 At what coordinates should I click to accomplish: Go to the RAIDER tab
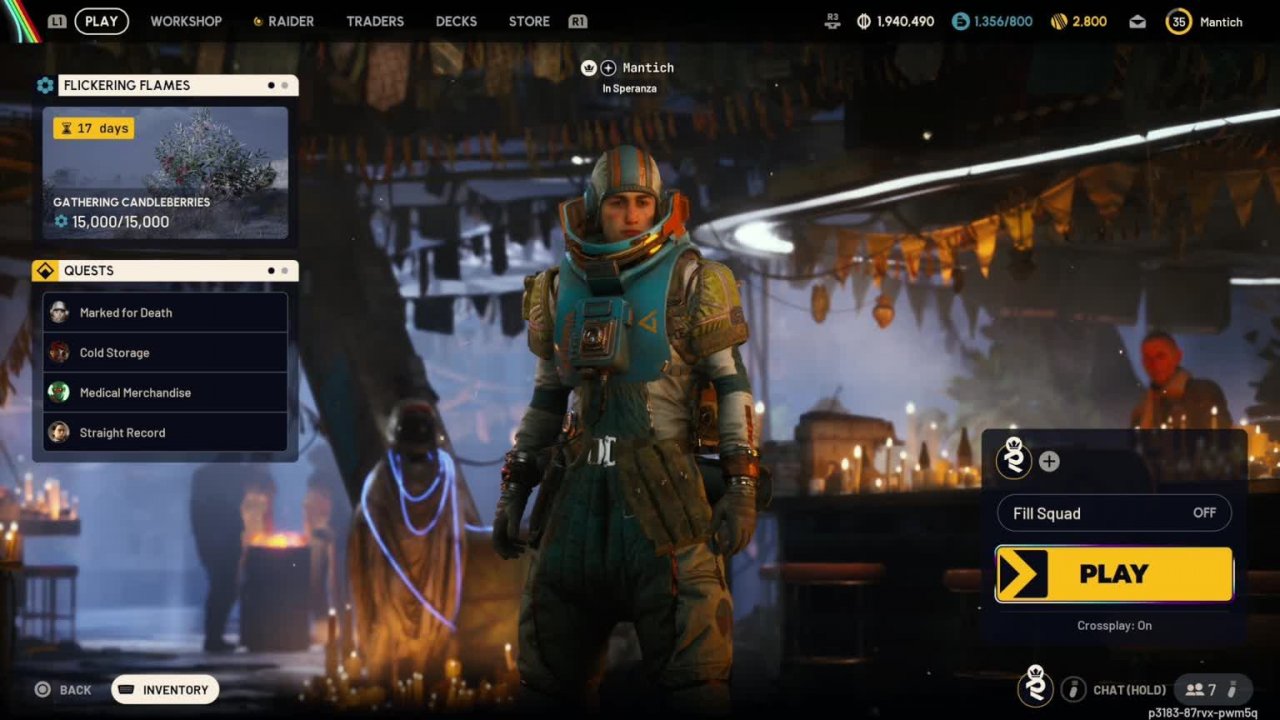(x=284, y=21)
